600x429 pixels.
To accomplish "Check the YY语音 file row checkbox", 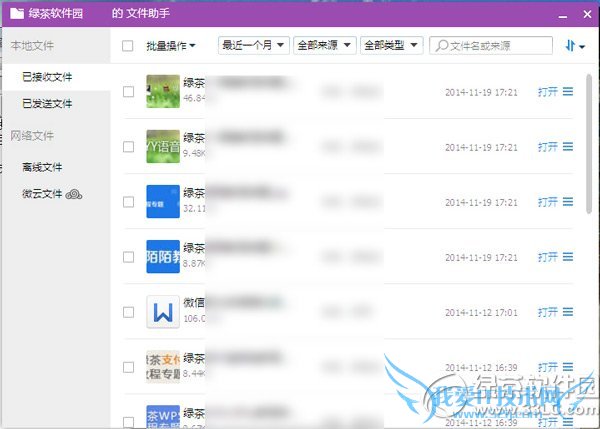I will coord(129,147).
